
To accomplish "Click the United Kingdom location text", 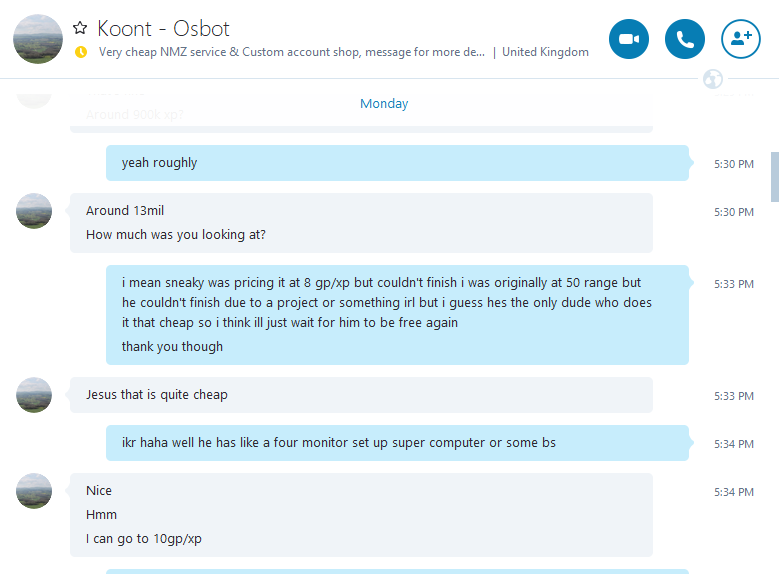I will [x=545, y=52].
